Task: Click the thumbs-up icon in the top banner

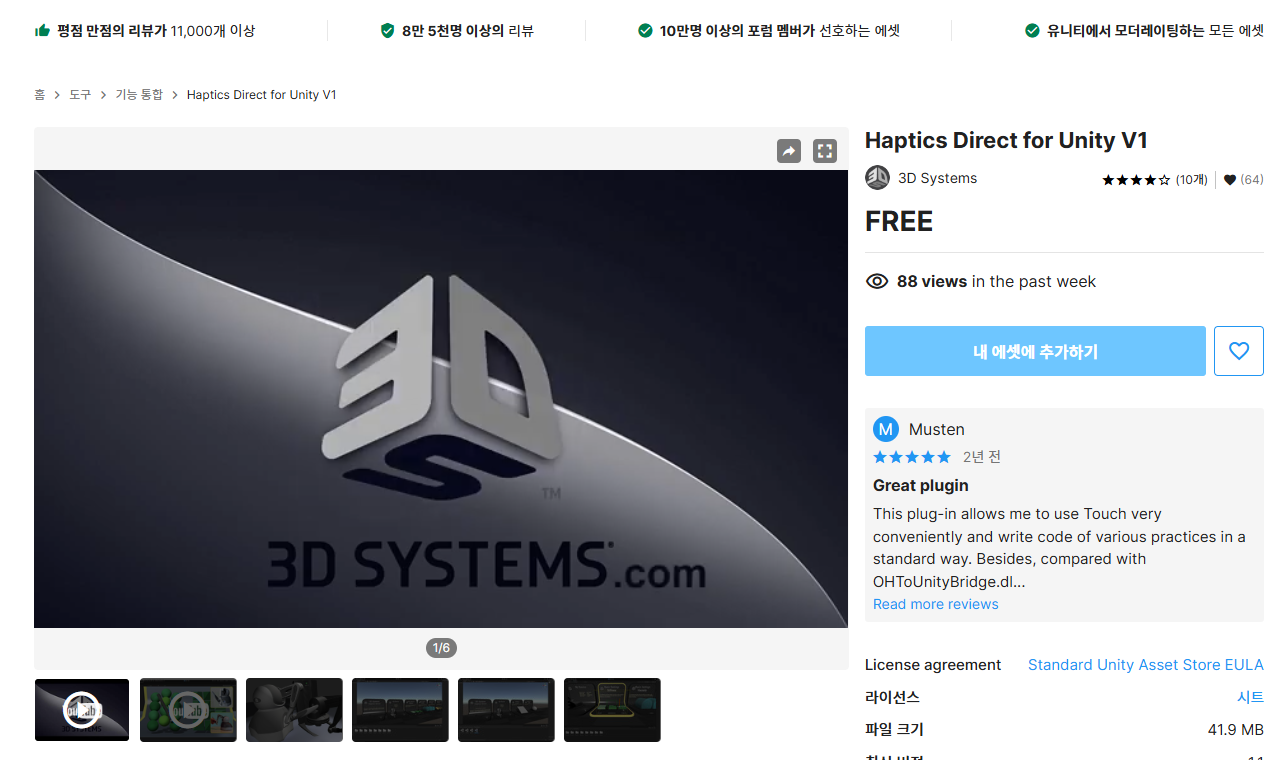Action: (42, 30)
